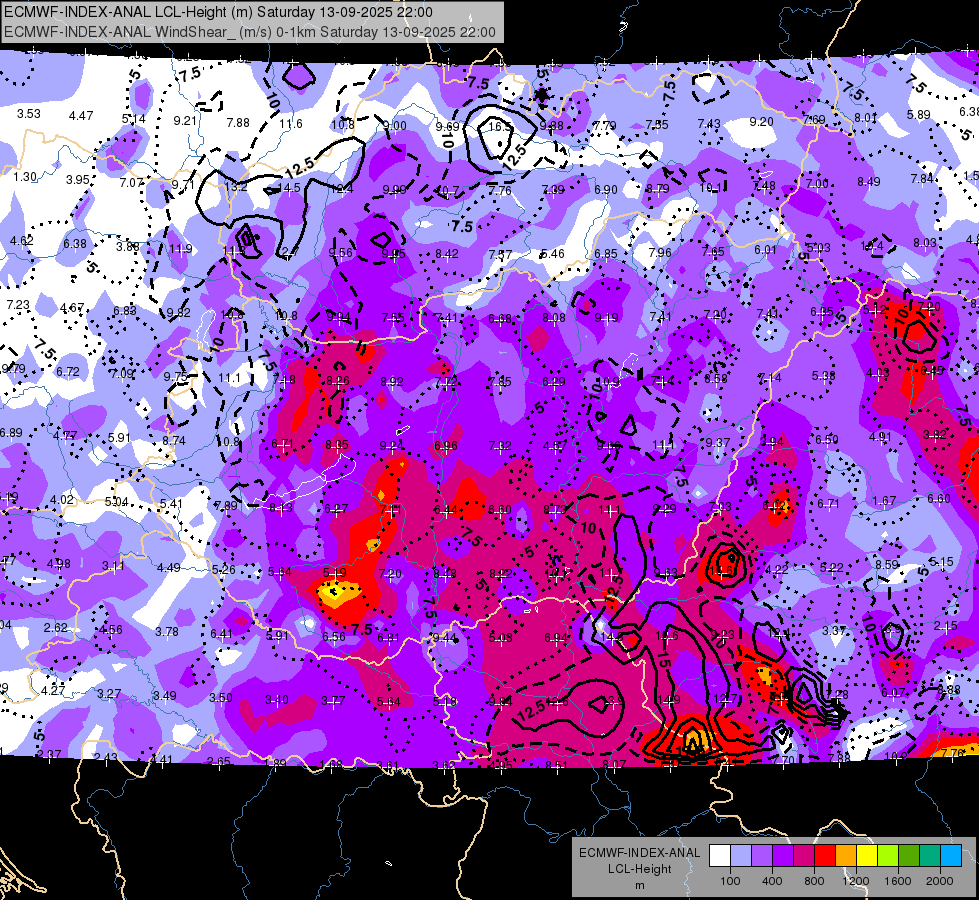Click wind shear value 4.47
979x900 pixels.
[81, 116]
